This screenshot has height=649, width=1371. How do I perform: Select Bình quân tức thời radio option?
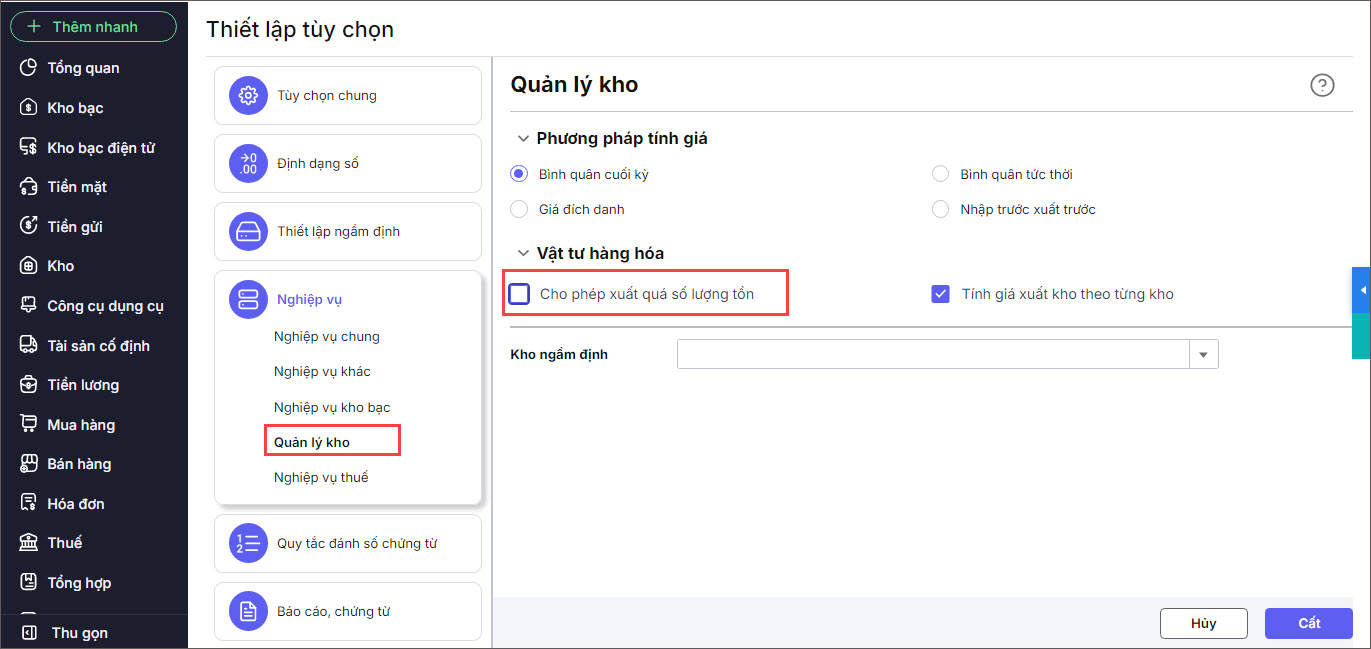click(x=940, y=174)
